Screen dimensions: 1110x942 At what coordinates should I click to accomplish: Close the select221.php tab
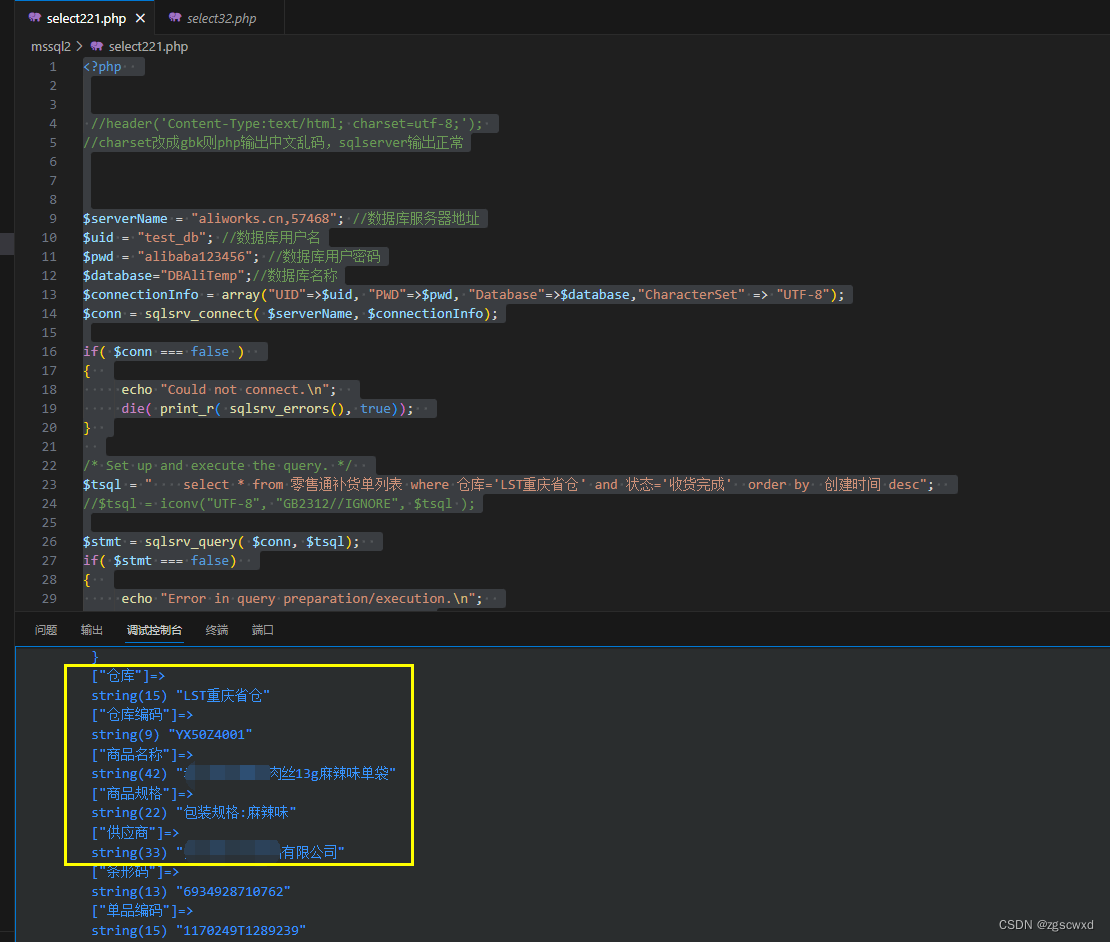(x=140, y=17)
